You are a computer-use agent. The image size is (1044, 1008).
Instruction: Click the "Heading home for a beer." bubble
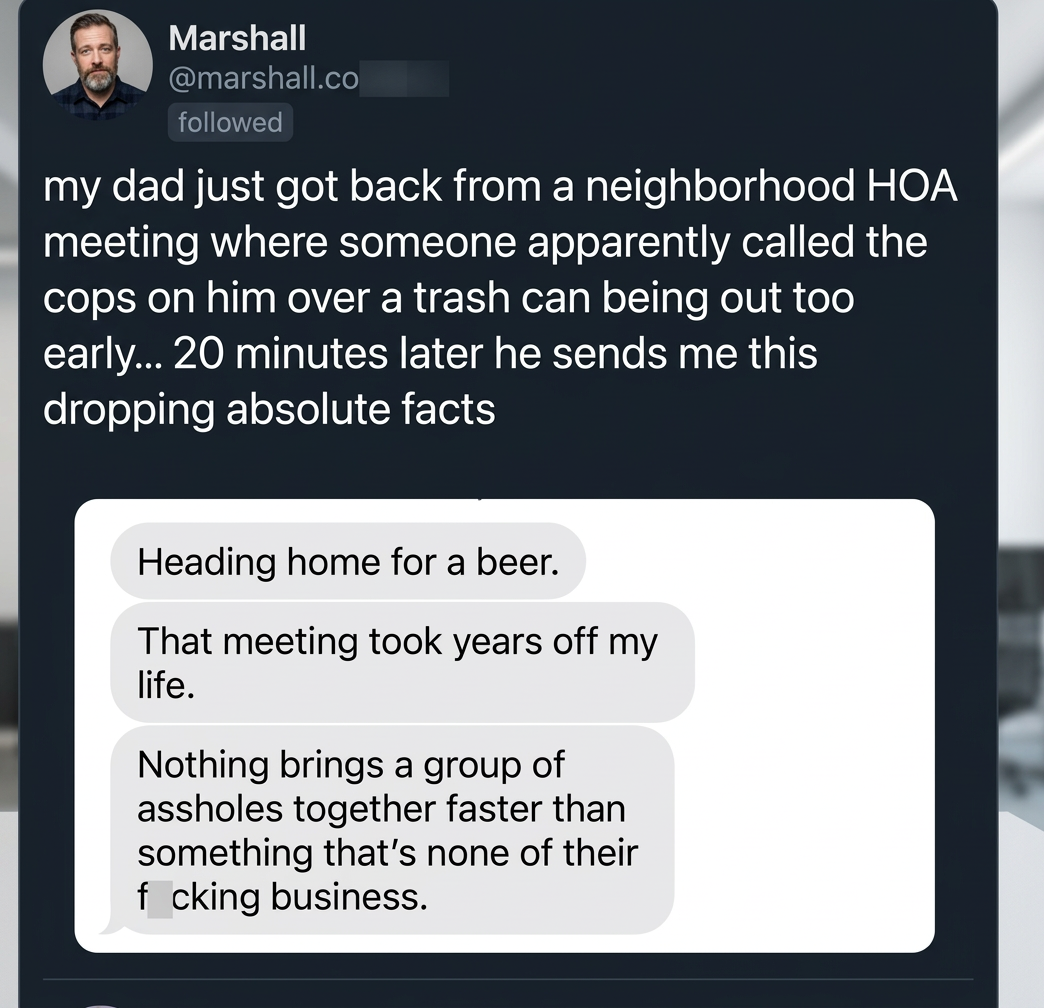tap(347, 561)
